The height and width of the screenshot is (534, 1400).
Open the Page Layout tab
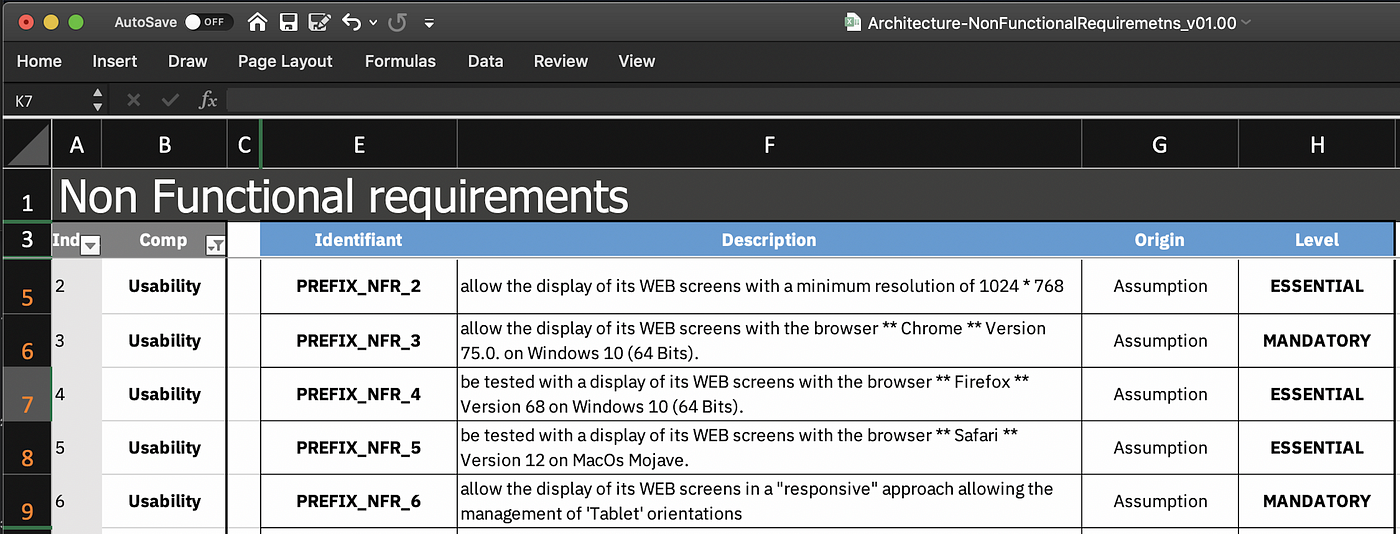[285, 61]
